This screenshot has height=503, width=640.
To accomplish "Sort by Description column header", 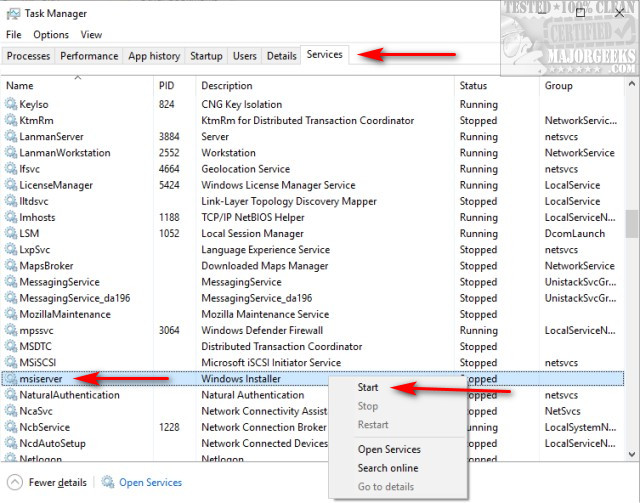I will pos(325,86).
